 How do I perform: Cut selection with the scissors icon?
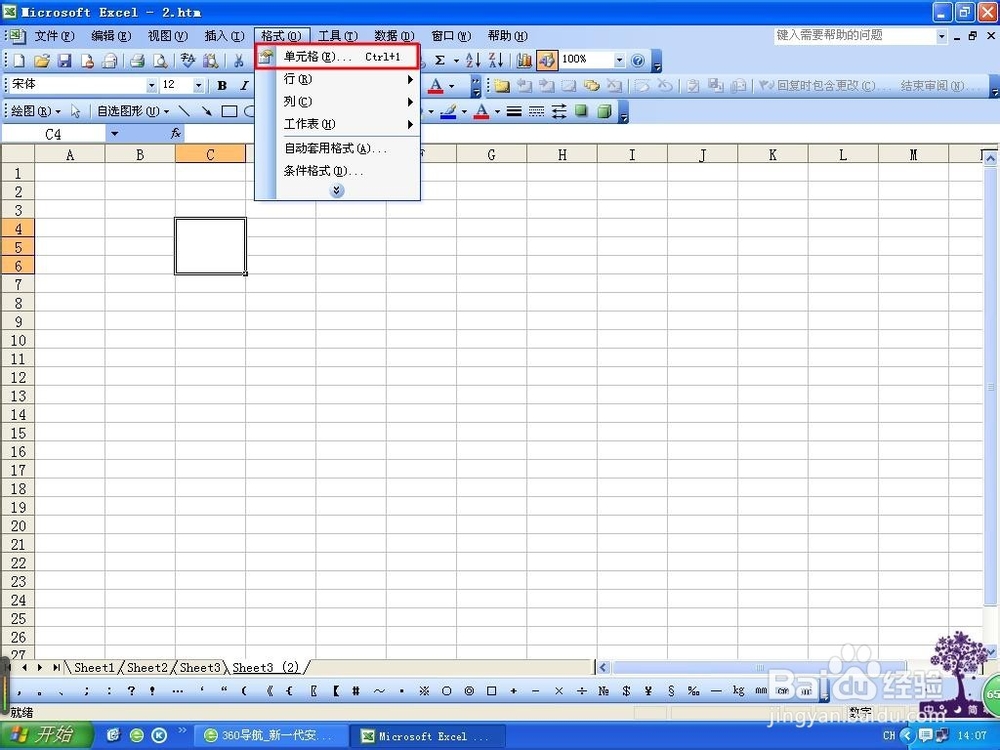point(239,61)
